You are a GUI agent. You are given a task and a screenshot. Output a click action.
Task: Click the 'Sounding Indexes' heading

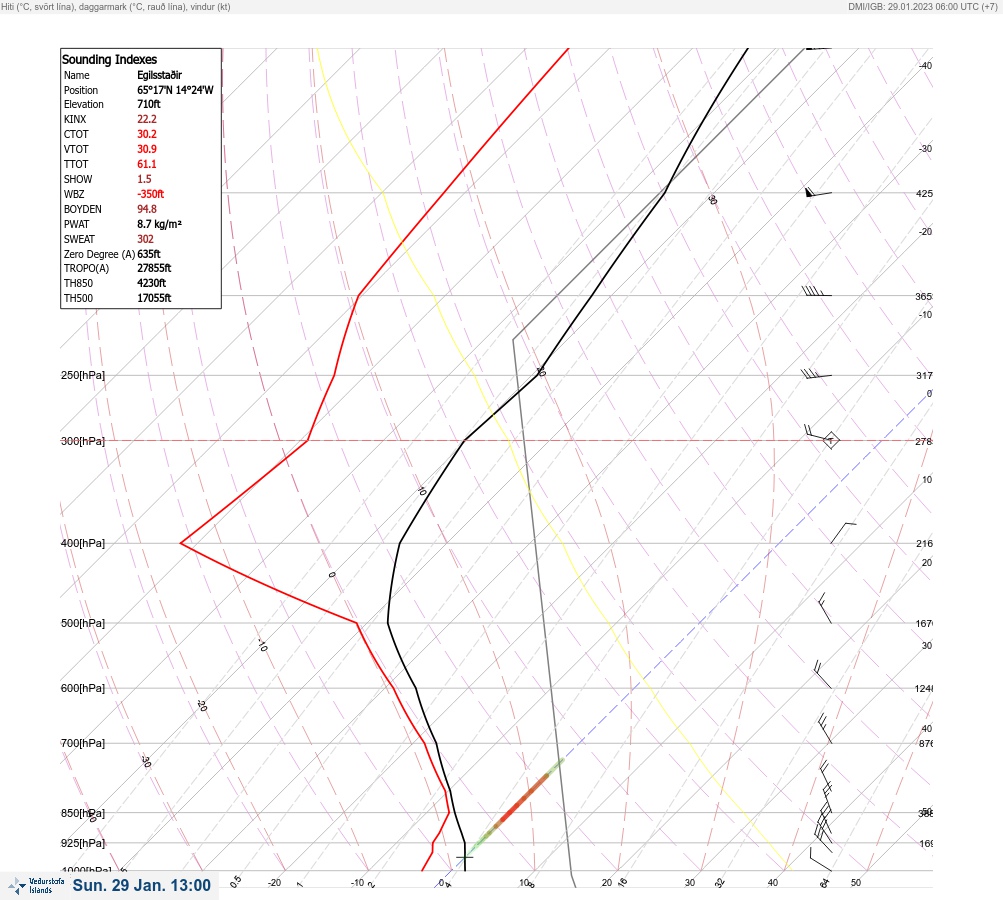[x=109, y=59]
